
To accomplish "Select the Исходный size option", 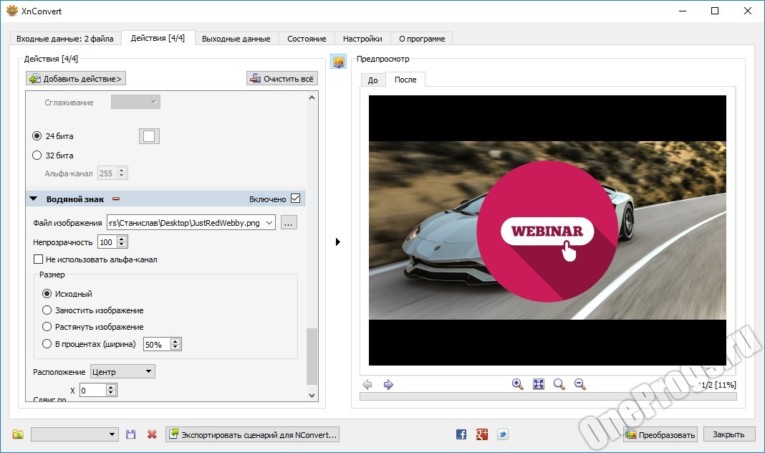I will 47,294.
